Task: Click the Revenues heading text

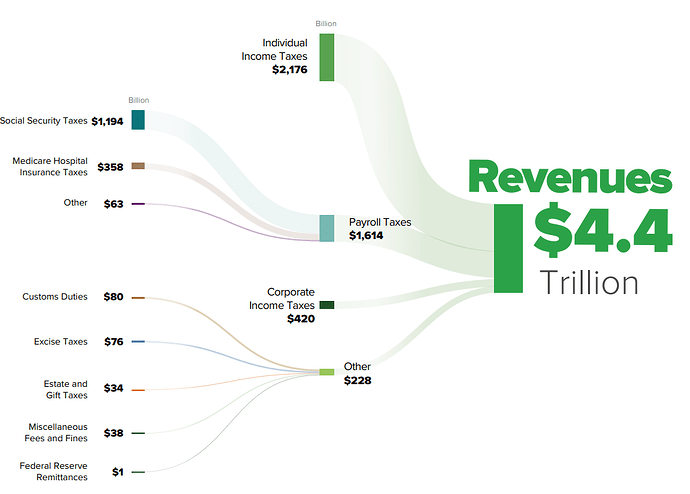Action: pyautogui.click(x=570, y=177)
